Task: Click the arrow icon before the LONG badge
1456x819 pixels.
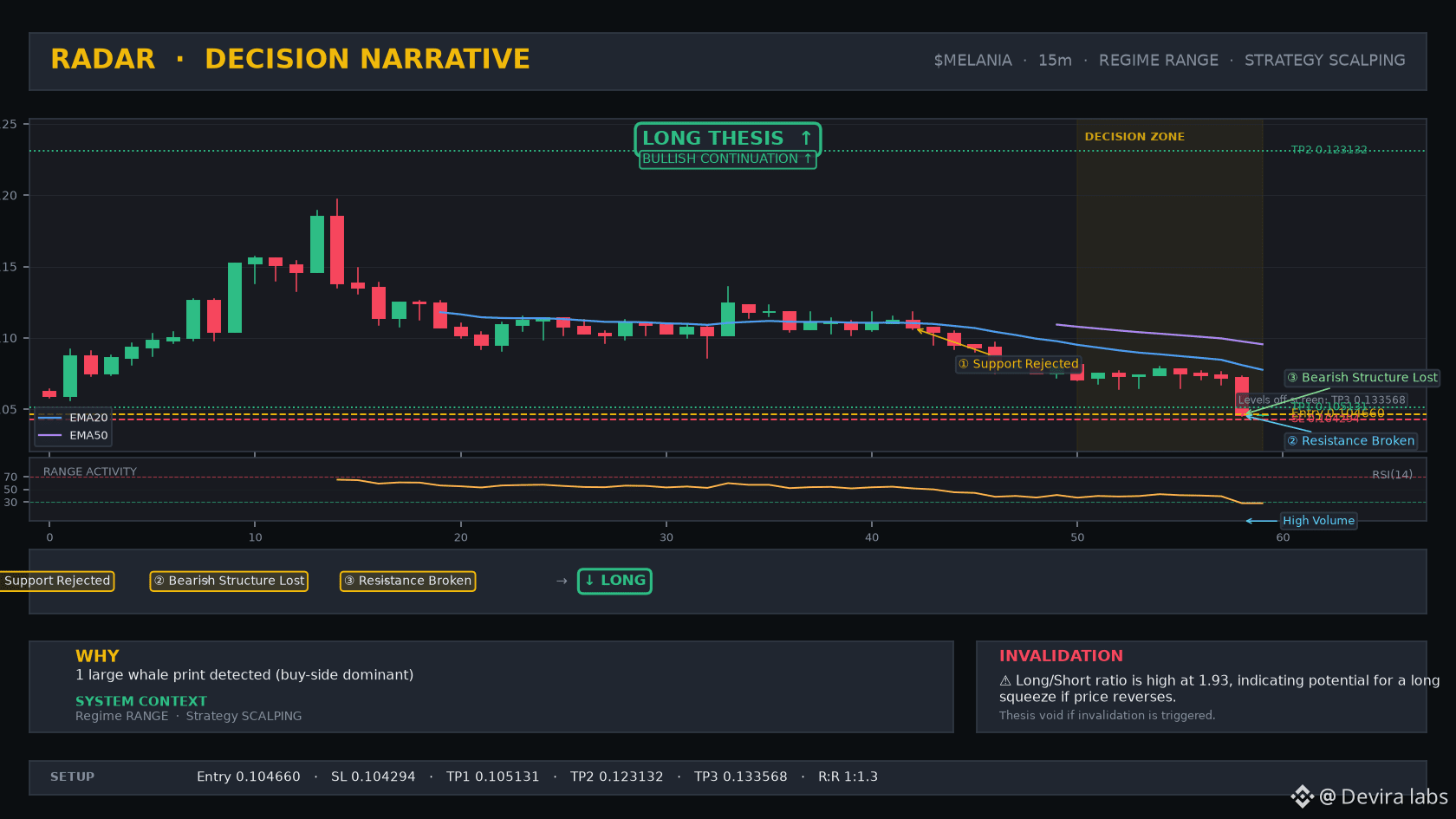Action: [x=562, y=581]
